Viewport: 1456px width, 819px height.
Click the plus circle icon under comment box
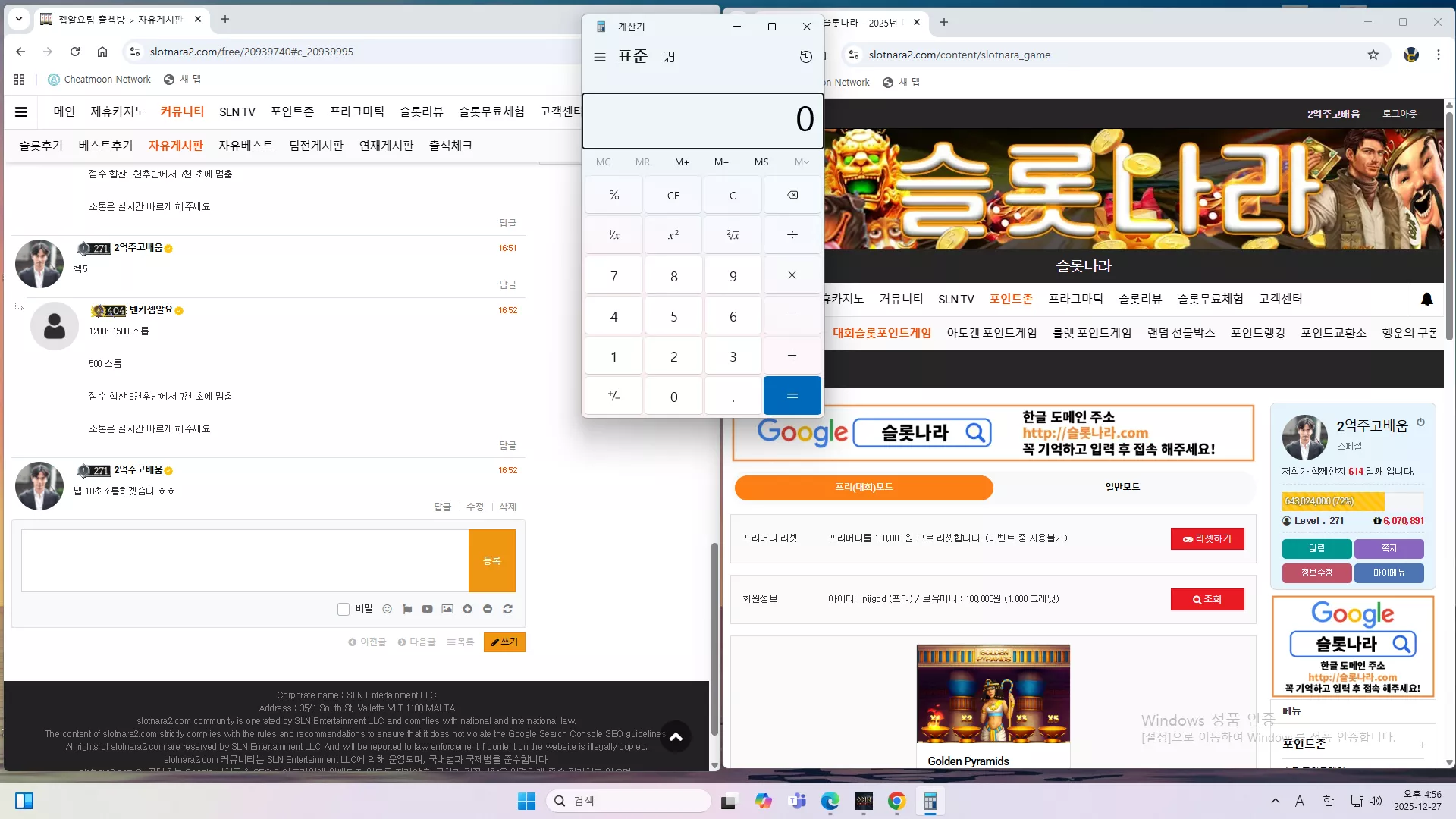coord(468,609)
